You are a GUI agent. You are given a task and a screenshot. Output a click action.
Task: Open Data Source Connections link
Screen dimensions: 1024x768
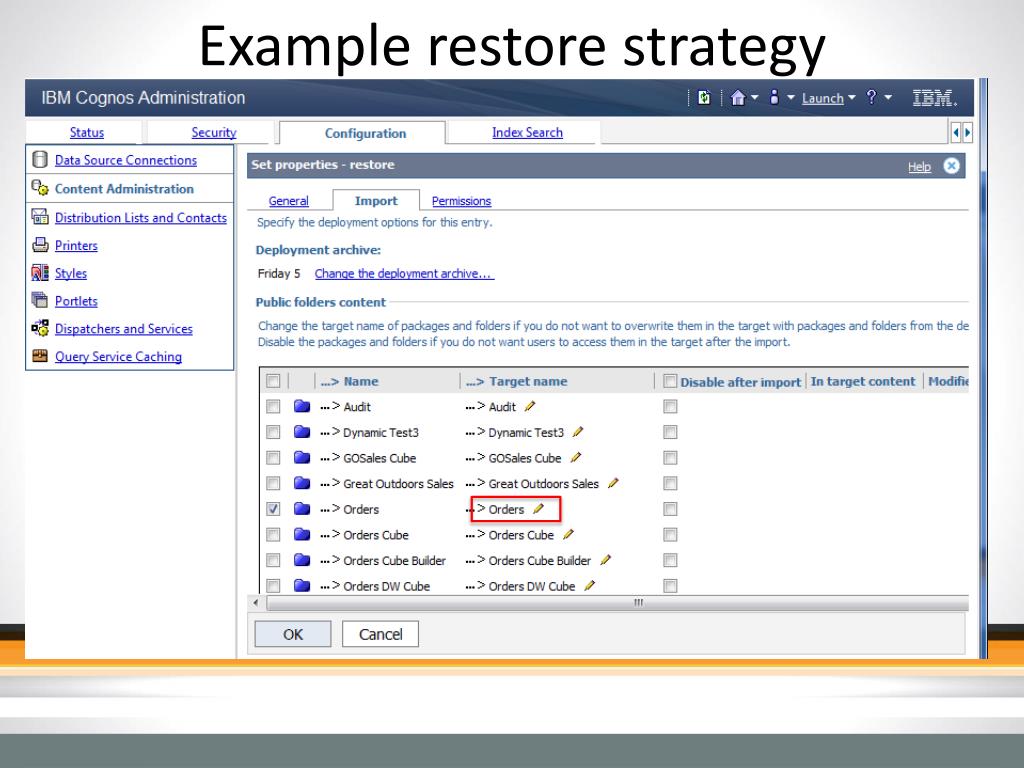coord(125,160)
